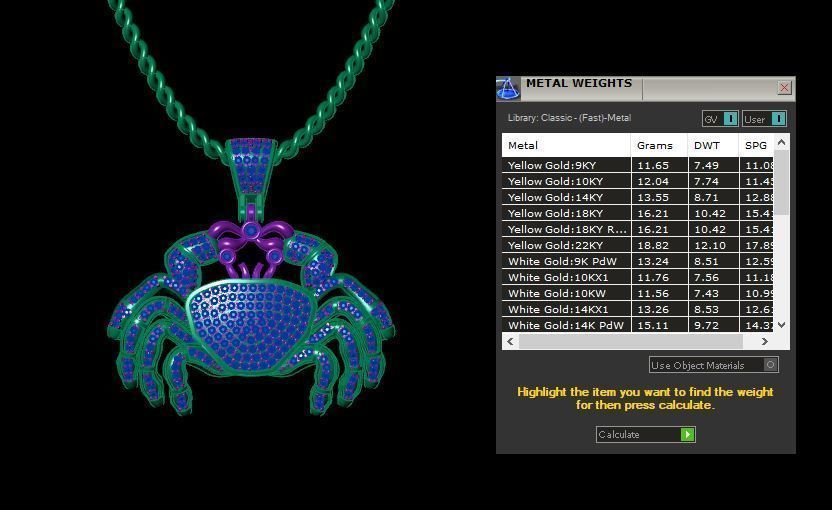Click the Metal Weights cone icon
Image resolution: width=832 pixels, height=510 pixels.
tap(508, 89)
